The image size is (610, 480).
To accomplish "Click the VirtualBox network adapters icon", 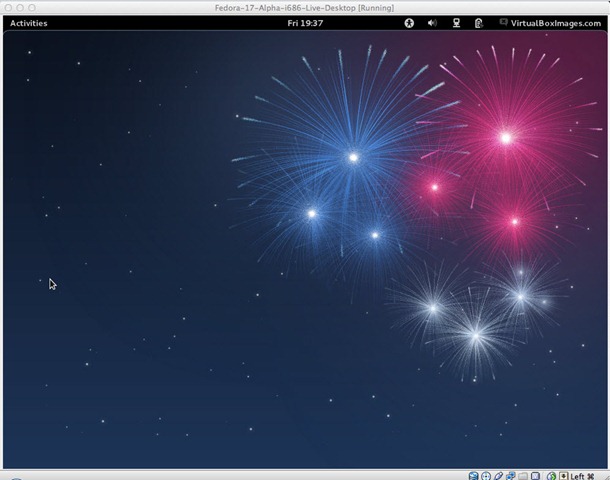I will tap(511, 476).
